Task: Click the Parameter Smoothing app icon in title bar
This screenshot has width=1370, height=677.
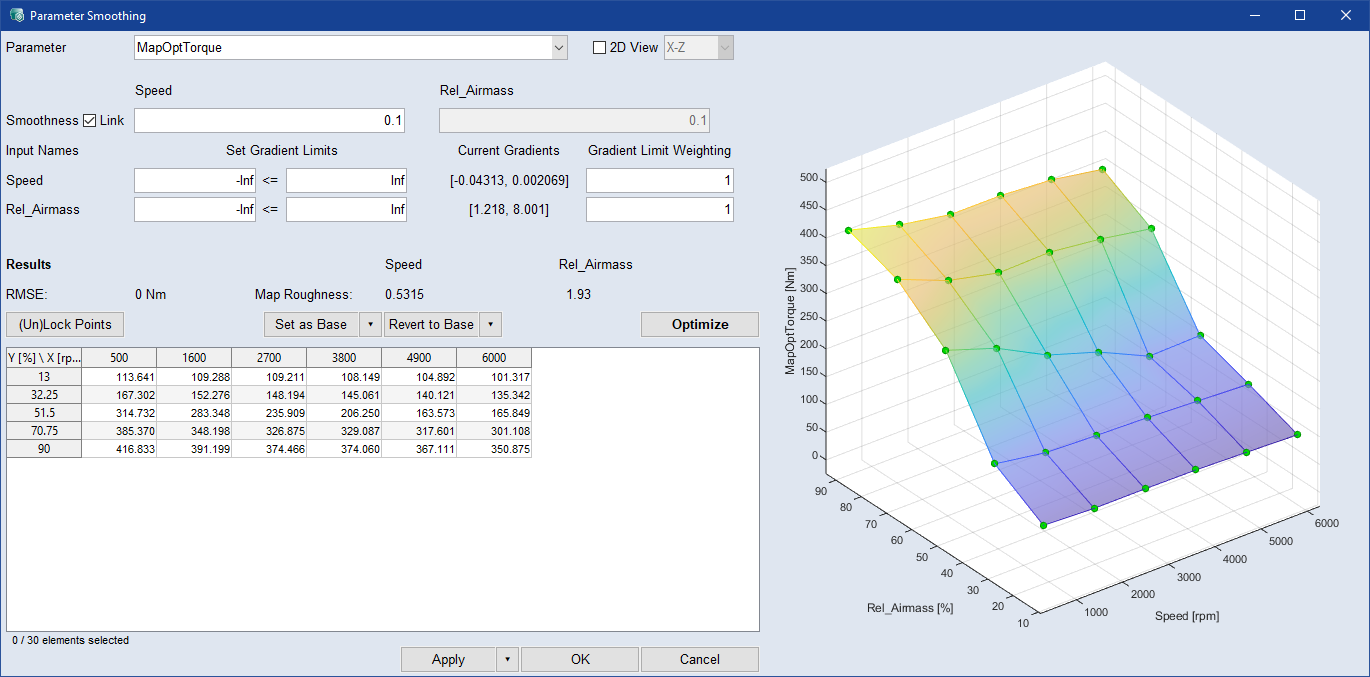Action: [x=16, y=16]
